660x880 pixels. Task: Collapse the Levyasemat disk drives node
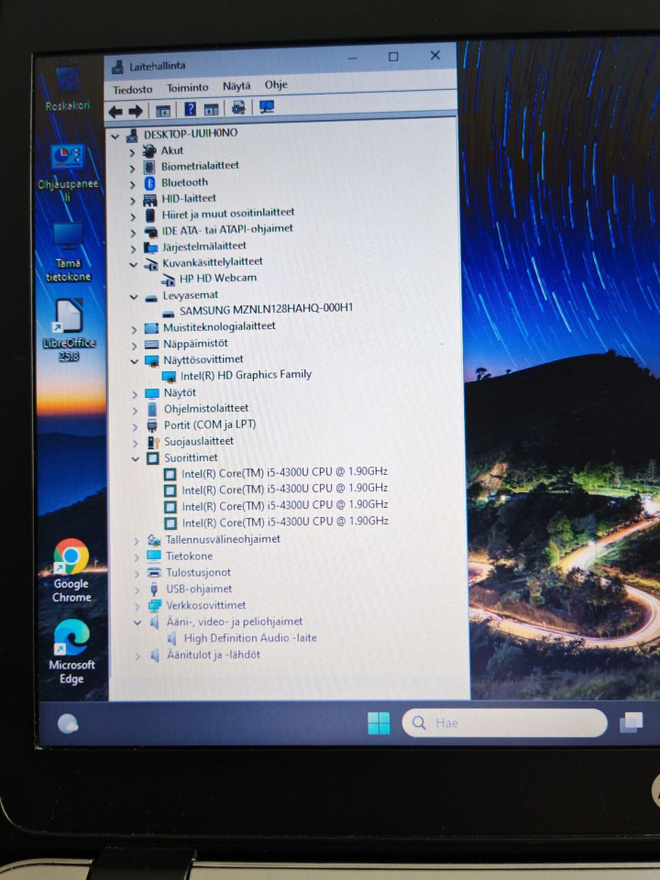point(134,297)
